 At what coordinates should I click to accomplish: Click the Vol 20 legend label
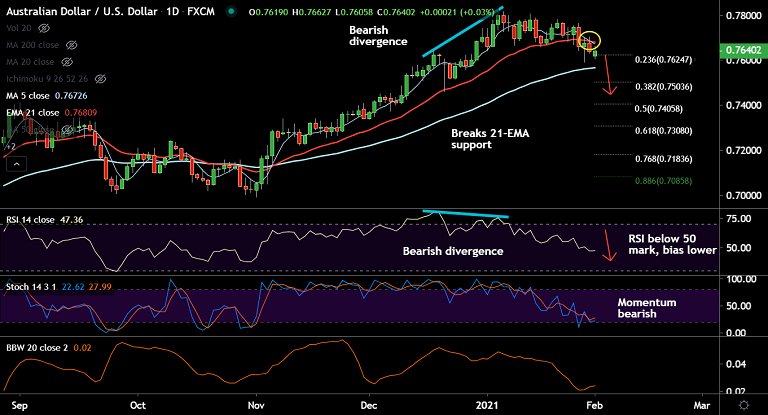(19, 28)
